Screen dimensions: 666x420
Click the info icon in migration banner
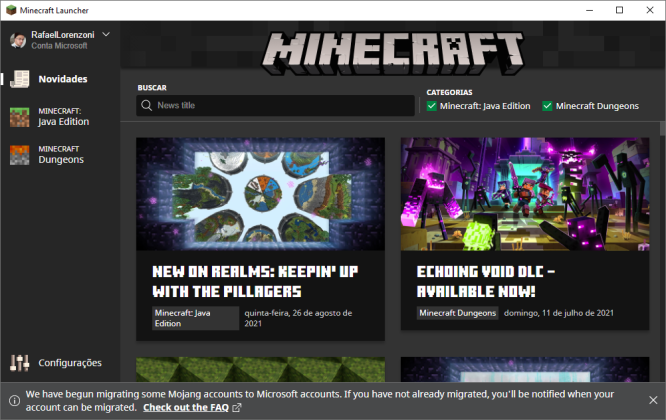click(14, 400)
